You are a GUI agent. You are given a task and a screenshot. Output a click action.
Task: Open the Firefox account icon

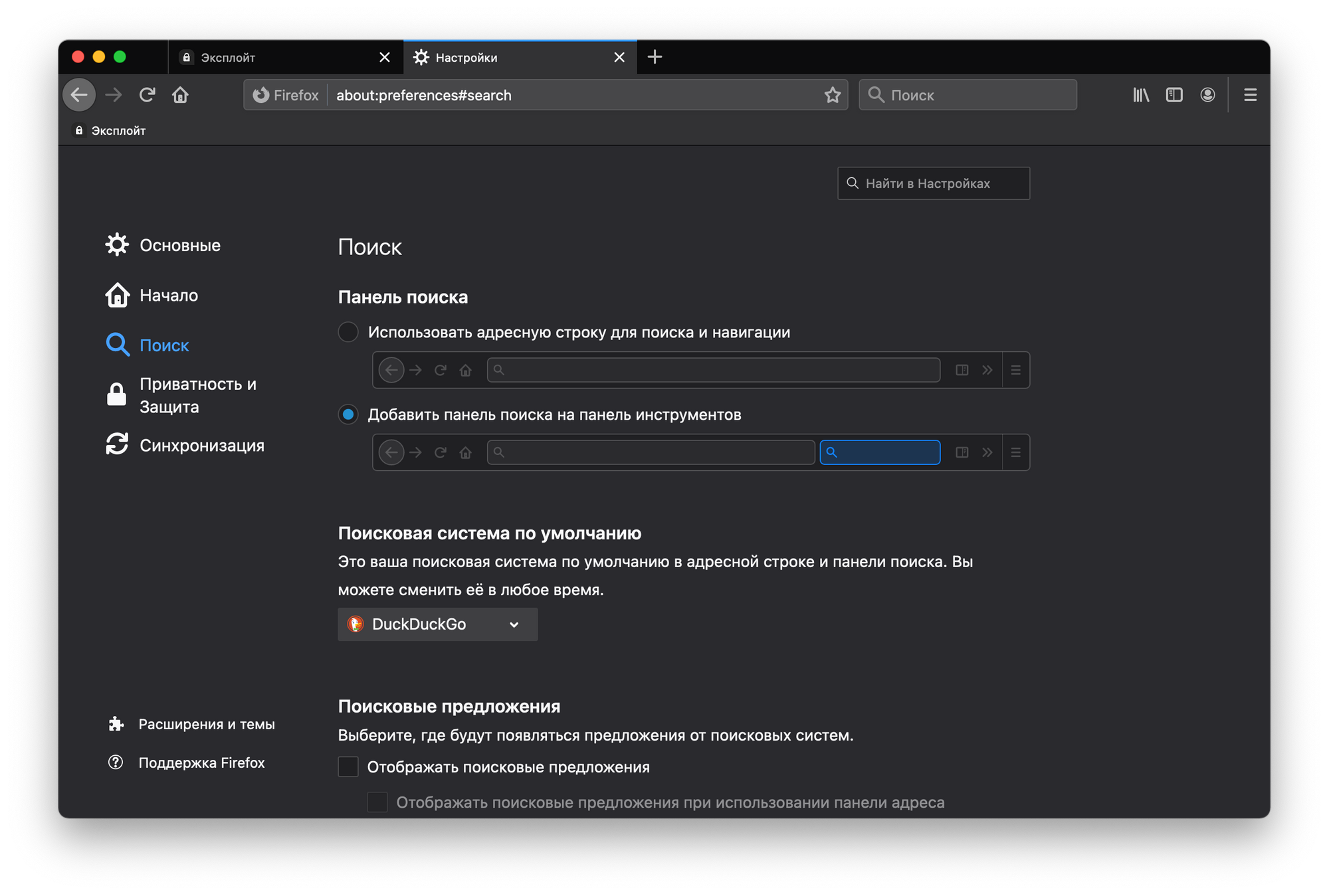pyautogui.click(x=1207, y=95)
